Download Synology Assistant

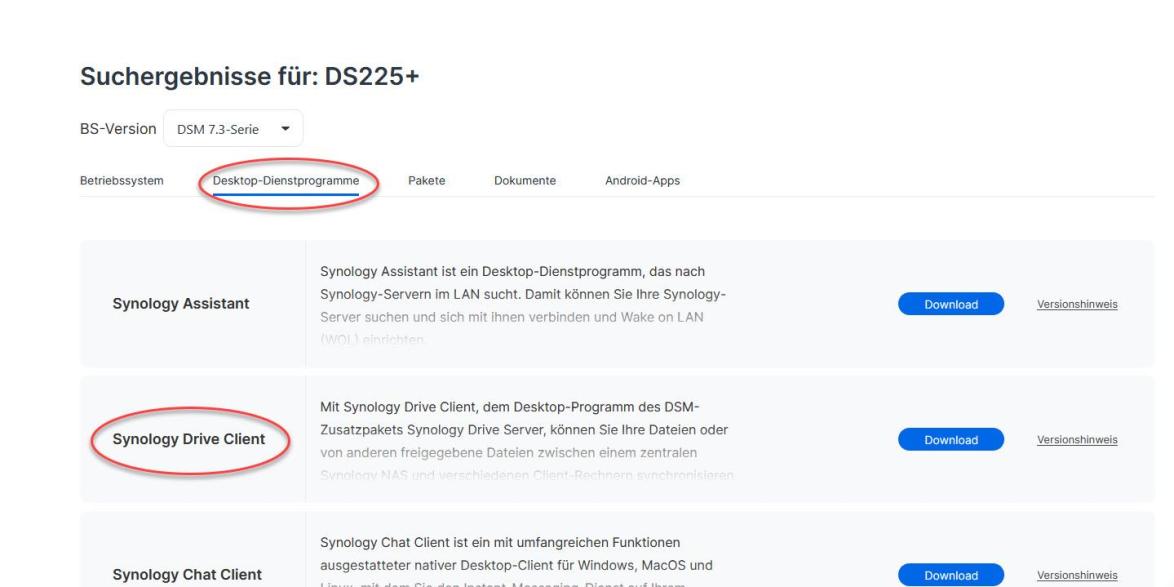click(x=950, y=305)
